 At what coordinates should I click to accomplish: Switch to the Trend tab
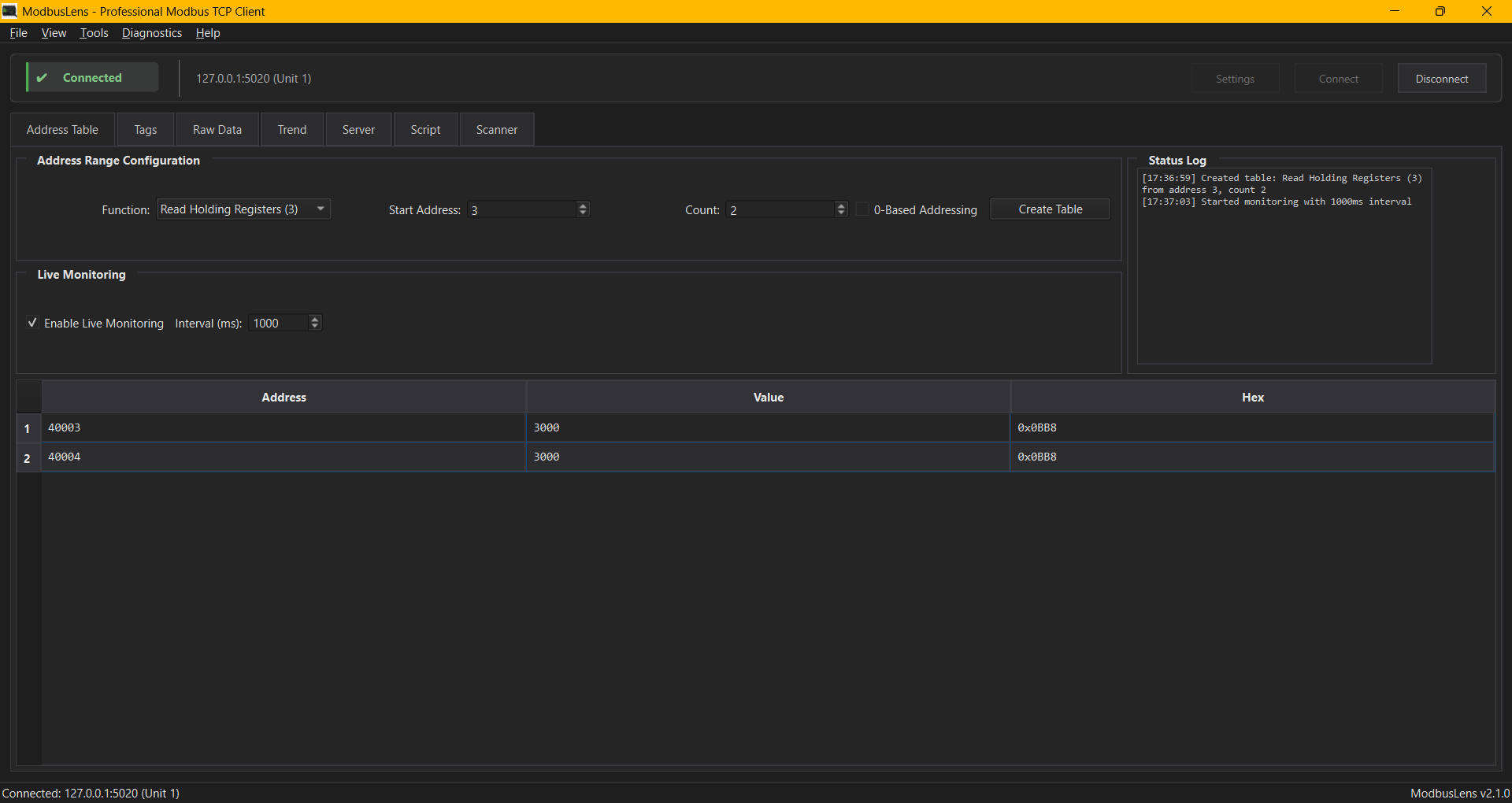pos(292,130)
